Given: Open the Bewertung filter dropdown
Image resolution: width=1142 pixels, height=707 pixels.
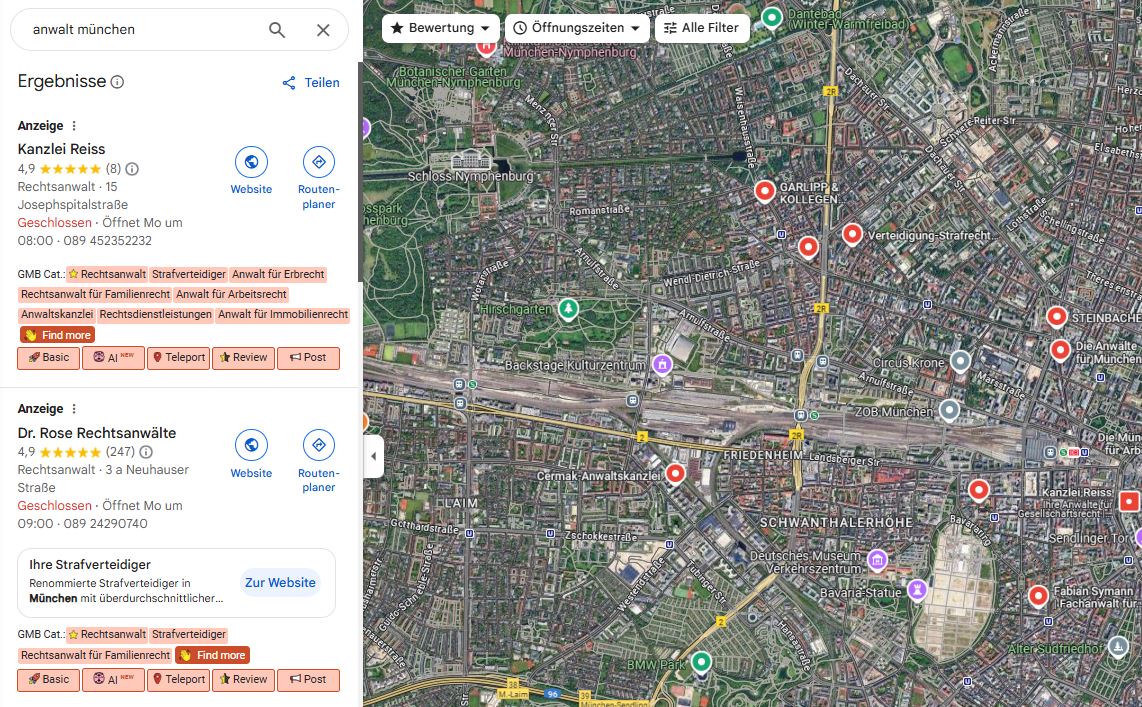Looking at the screenshot, I should (x=441, y=28).
